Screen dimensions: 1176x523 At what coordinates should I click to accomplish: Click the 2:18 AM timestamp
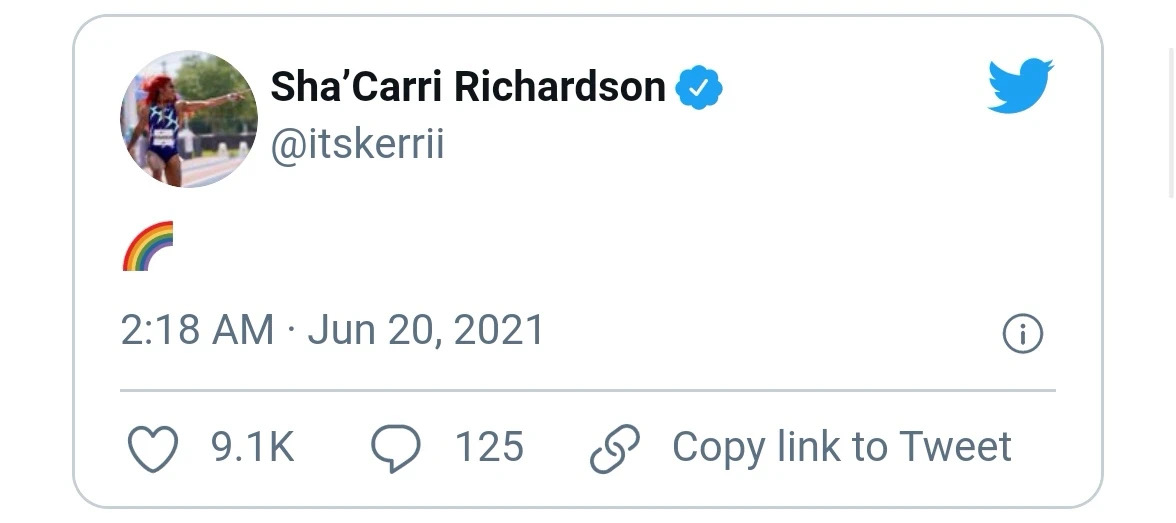pyautogui.click(x=197, y=330)
